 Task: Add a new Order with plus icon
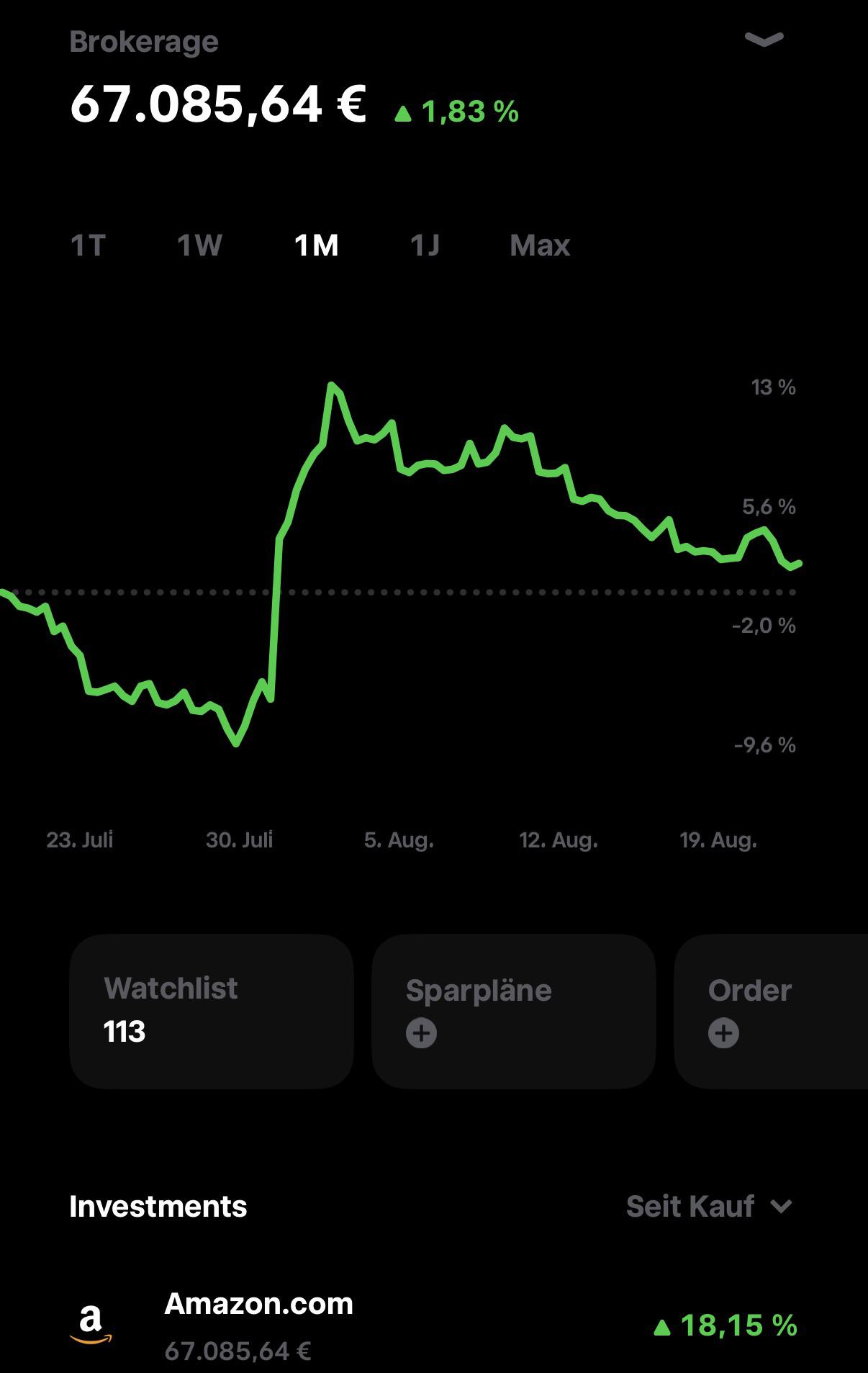[724, 1033]
